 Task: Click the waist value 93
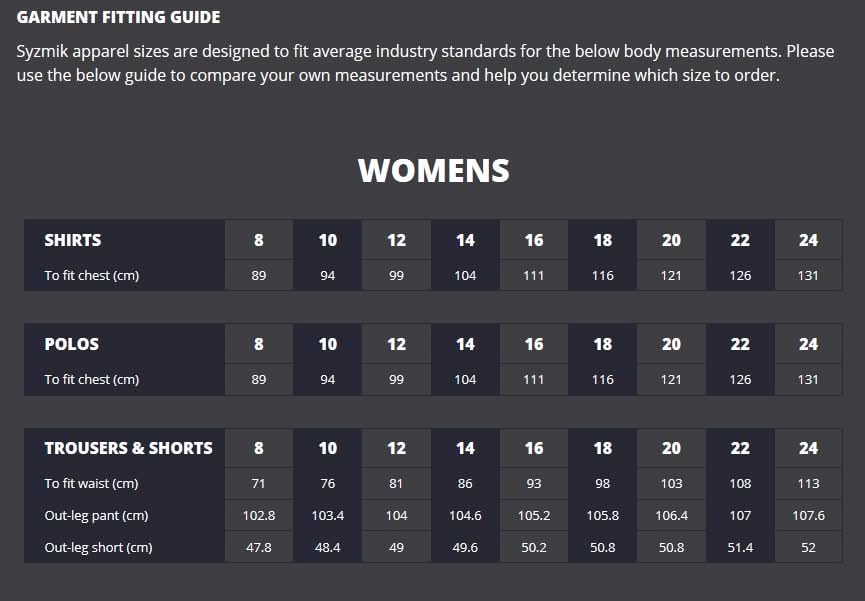(x=534, y=483)
